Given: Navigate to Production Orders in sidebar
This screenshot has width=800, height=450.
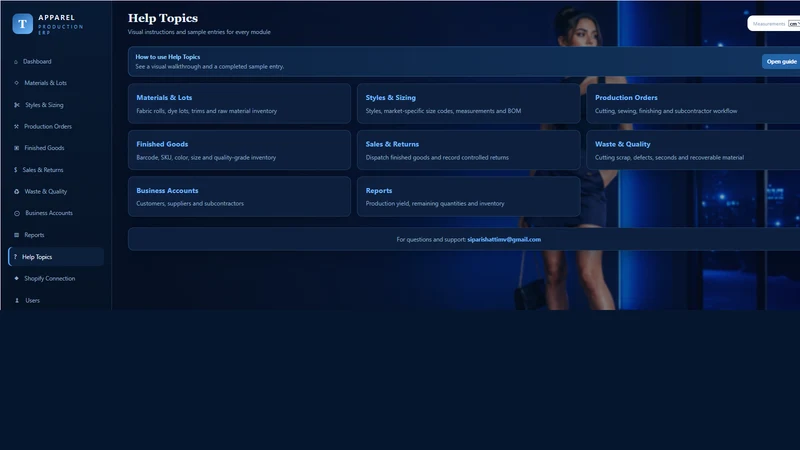Looking at the screenshot, I should pos(56,127).
